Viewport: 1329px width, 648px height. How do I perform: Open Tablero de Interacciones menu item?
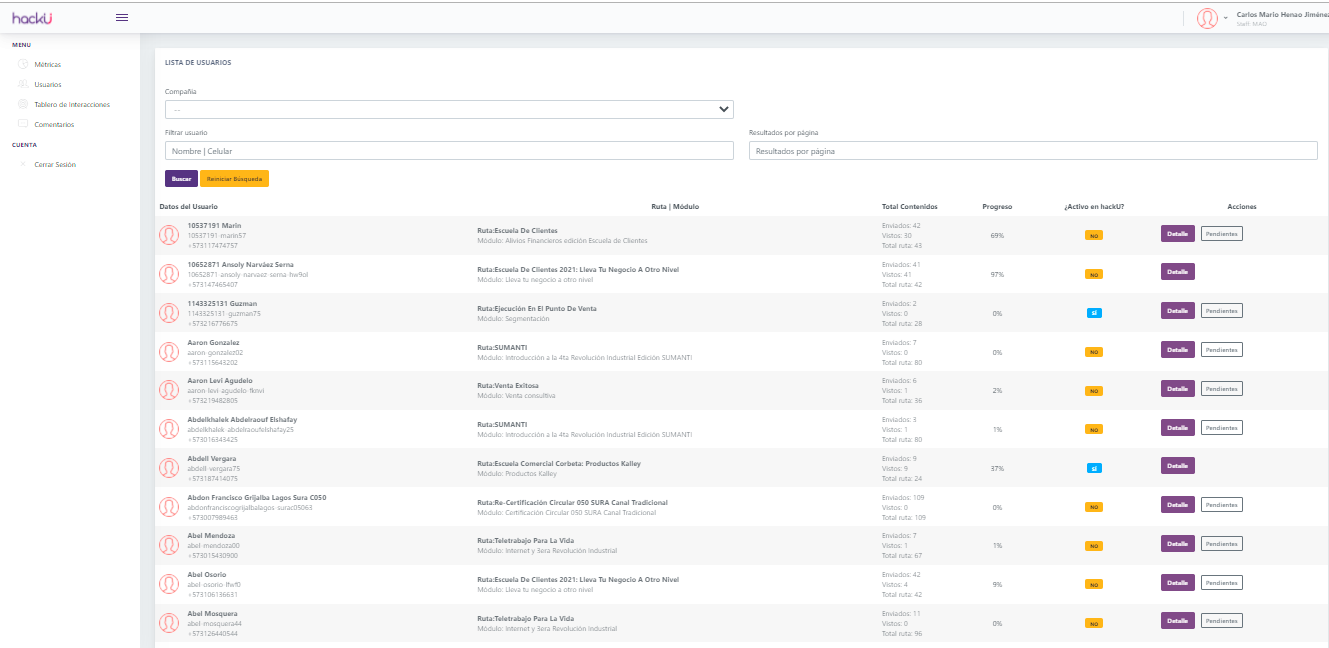(72, 104)
